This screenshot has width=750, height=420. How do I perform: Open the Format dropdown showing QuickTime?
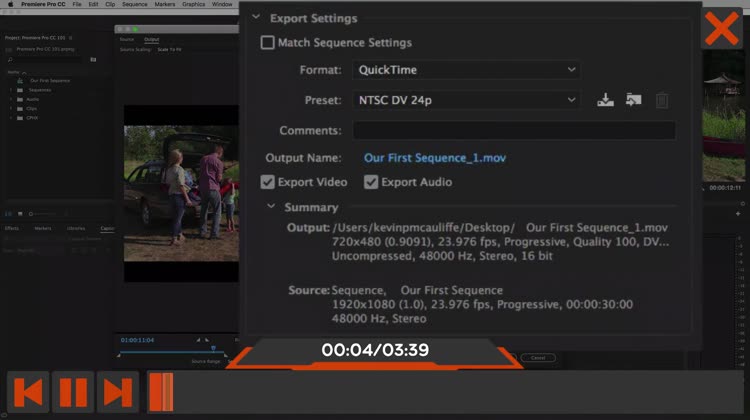(465, 70)
